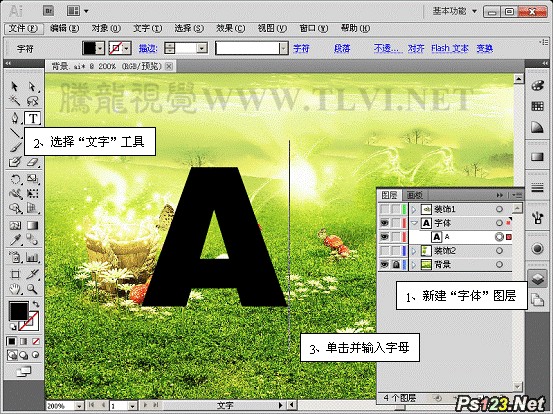Click the Flash 文本 link

[450, 48]
